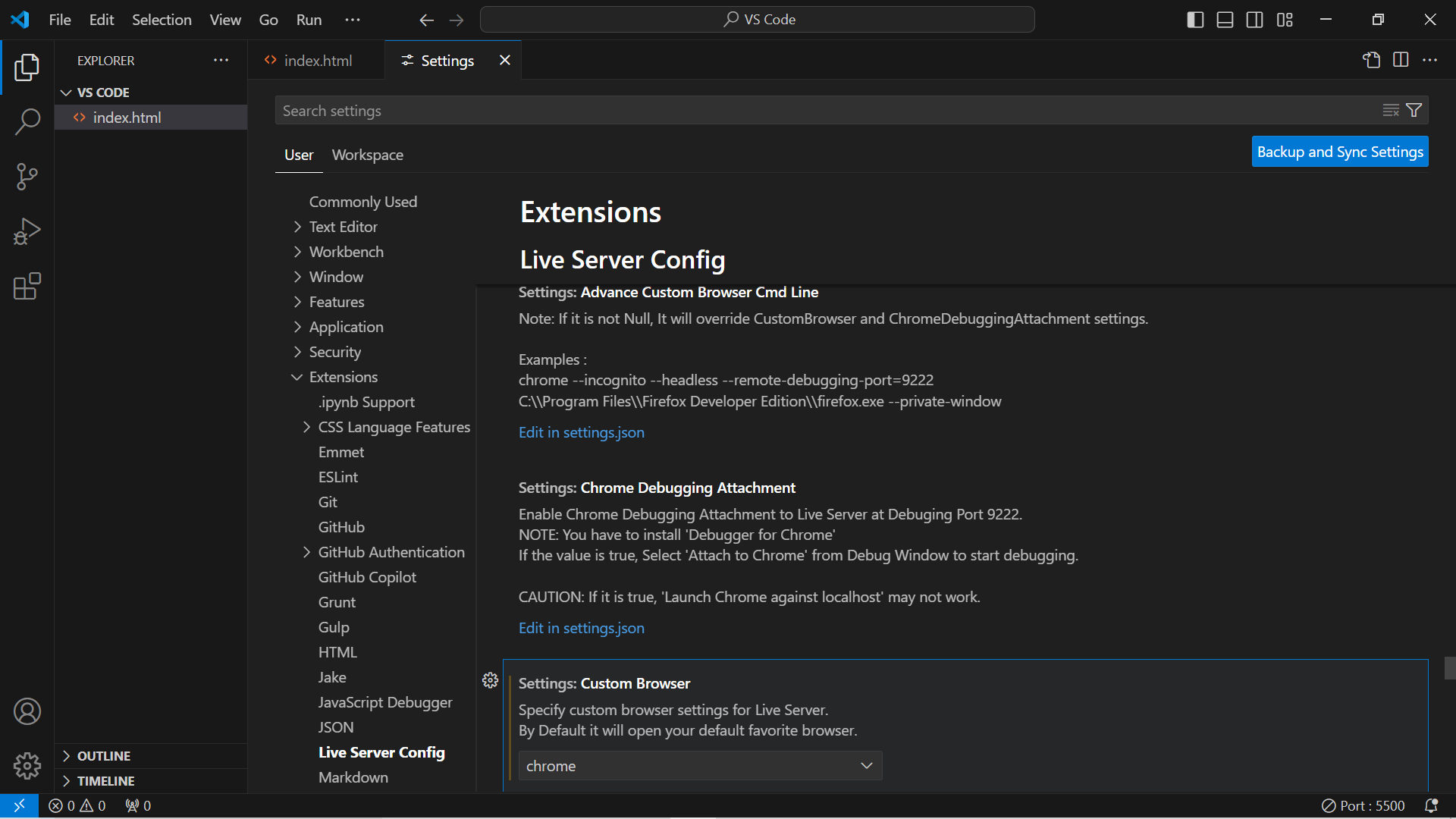Click the filter settings funnel icon
This screenshot has height=819, width=1456.
point(1414,111)
